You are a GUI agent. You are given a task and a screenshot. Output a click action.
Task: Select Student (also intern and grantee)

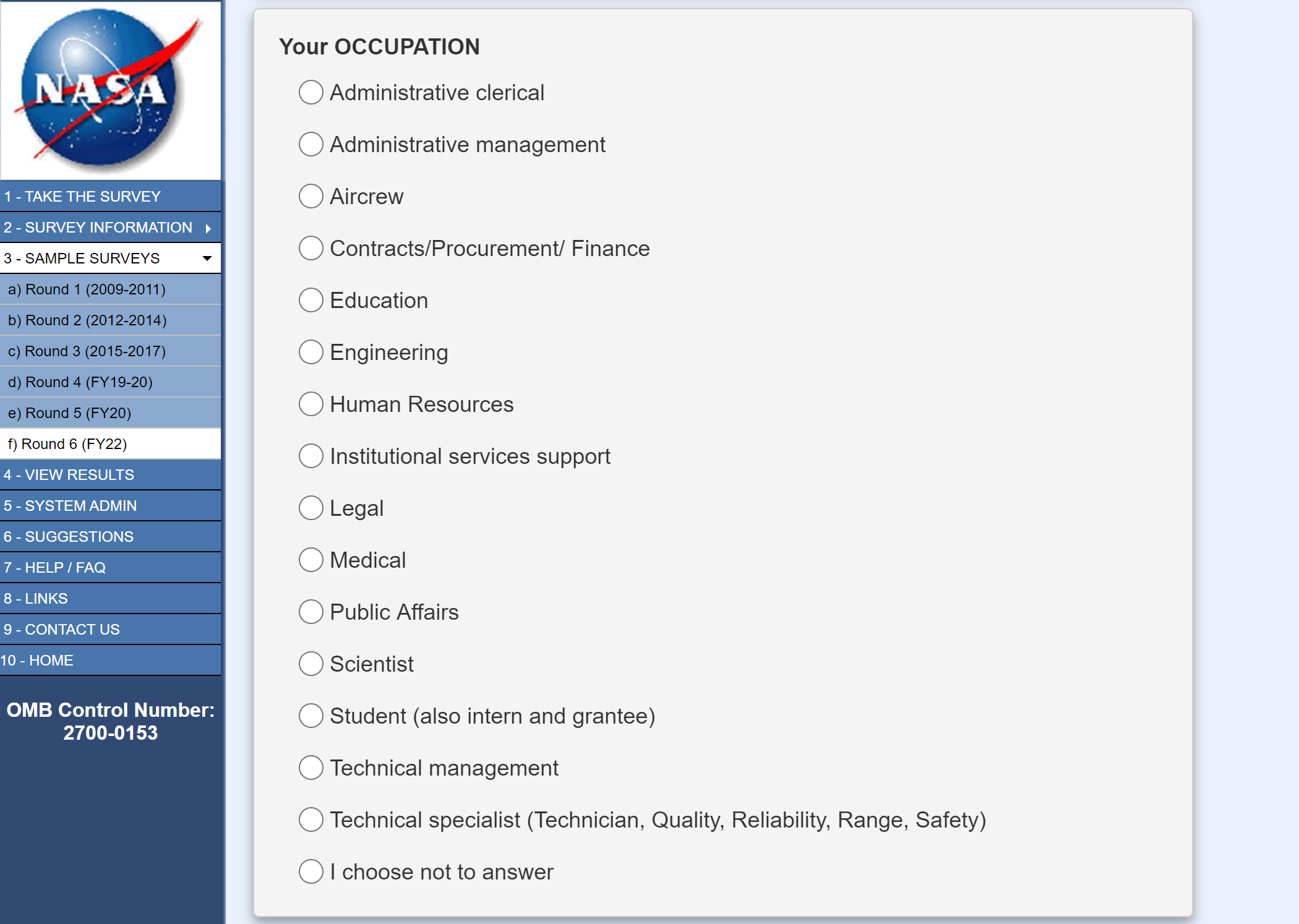[311, 716]
